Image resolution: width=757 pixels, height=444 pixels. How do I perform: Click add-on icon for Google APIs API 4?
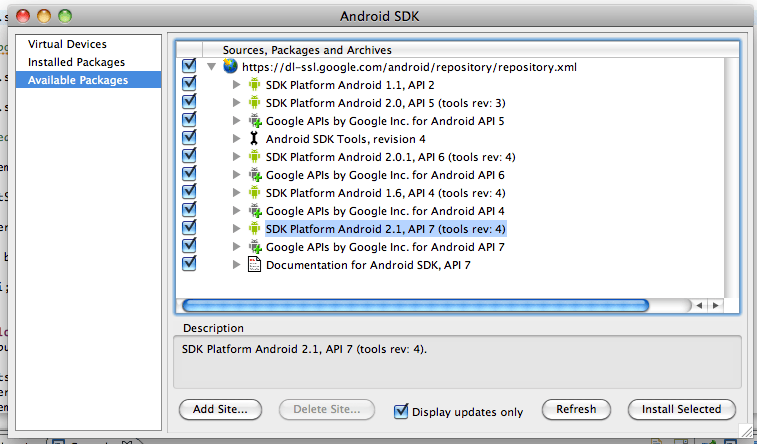pyautogui.click(x=255, y=211)
